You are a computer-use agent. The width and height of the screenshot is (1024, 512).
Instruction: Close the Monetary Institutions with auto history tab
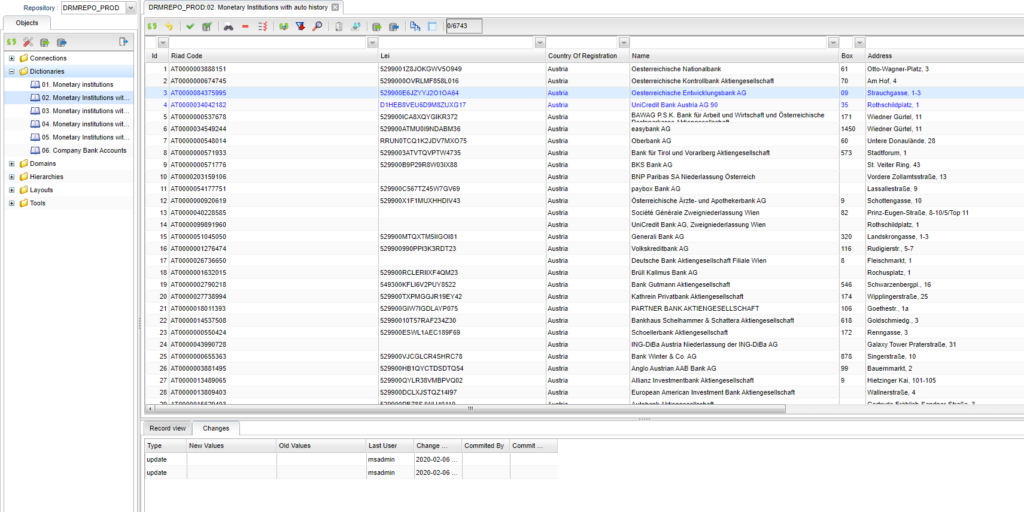(x=335, y=7)
